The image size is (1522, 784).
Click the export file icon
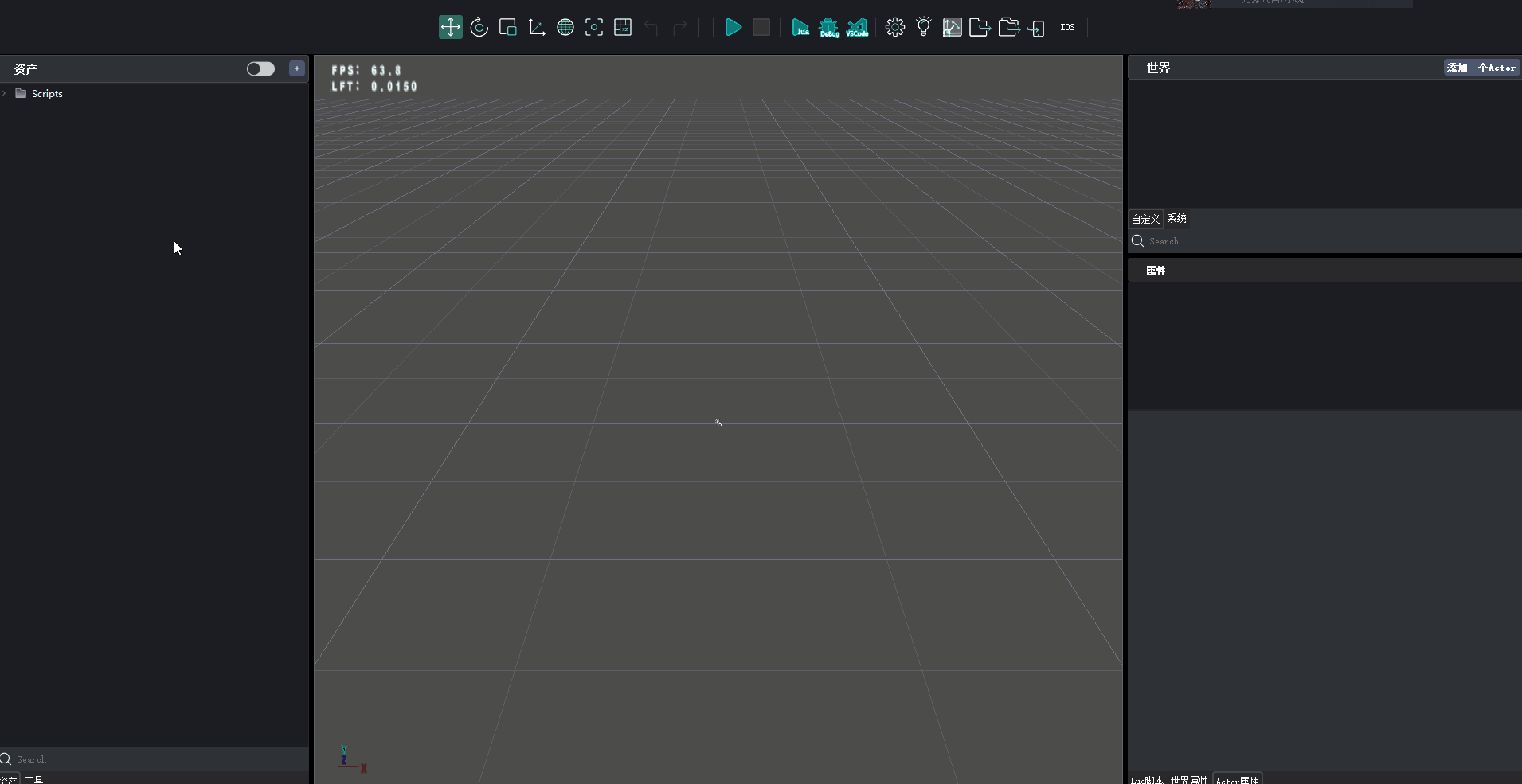(x=980, y=27)
